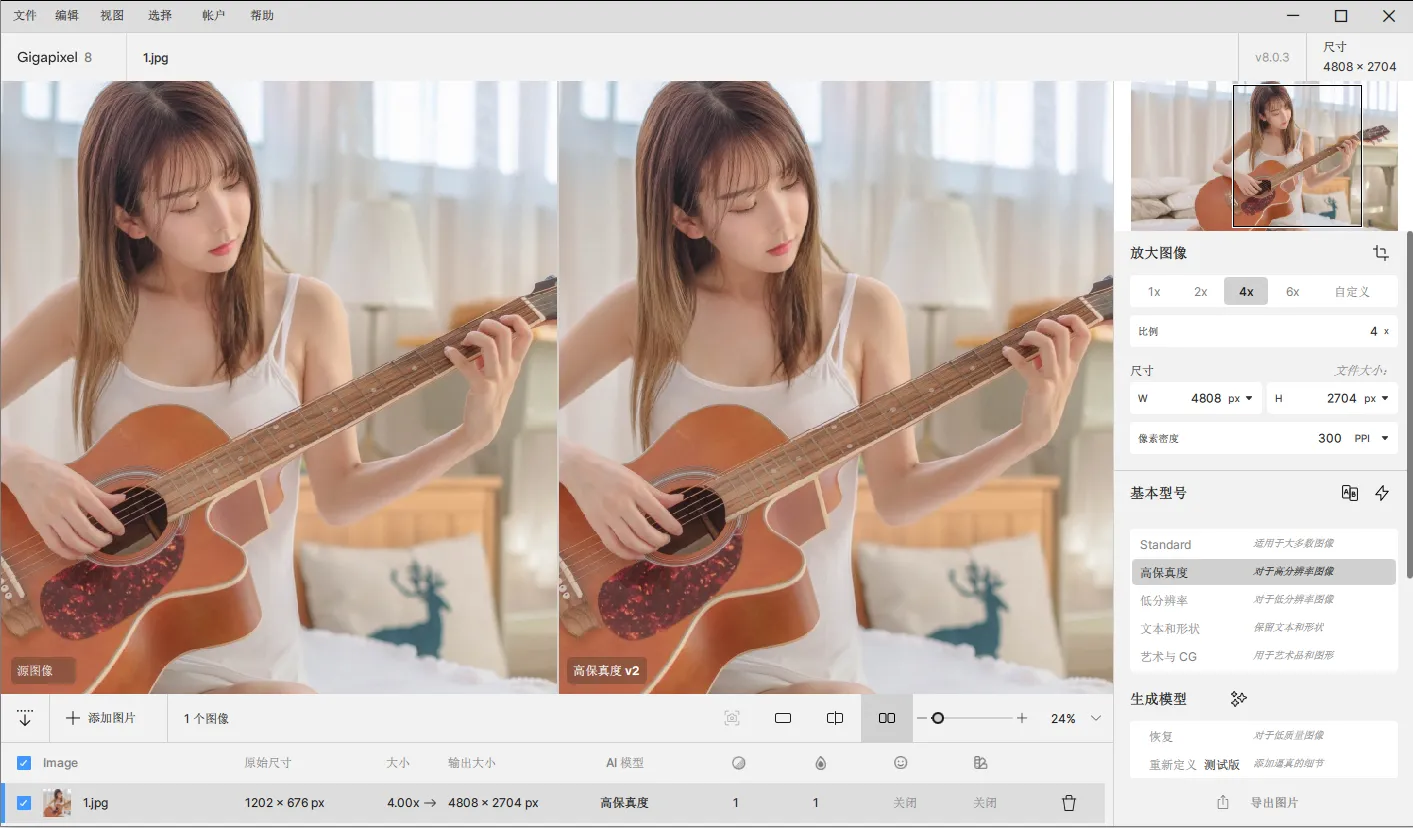
Task: Open the width unit px dropdown
Action: (x=1241, y=398)
